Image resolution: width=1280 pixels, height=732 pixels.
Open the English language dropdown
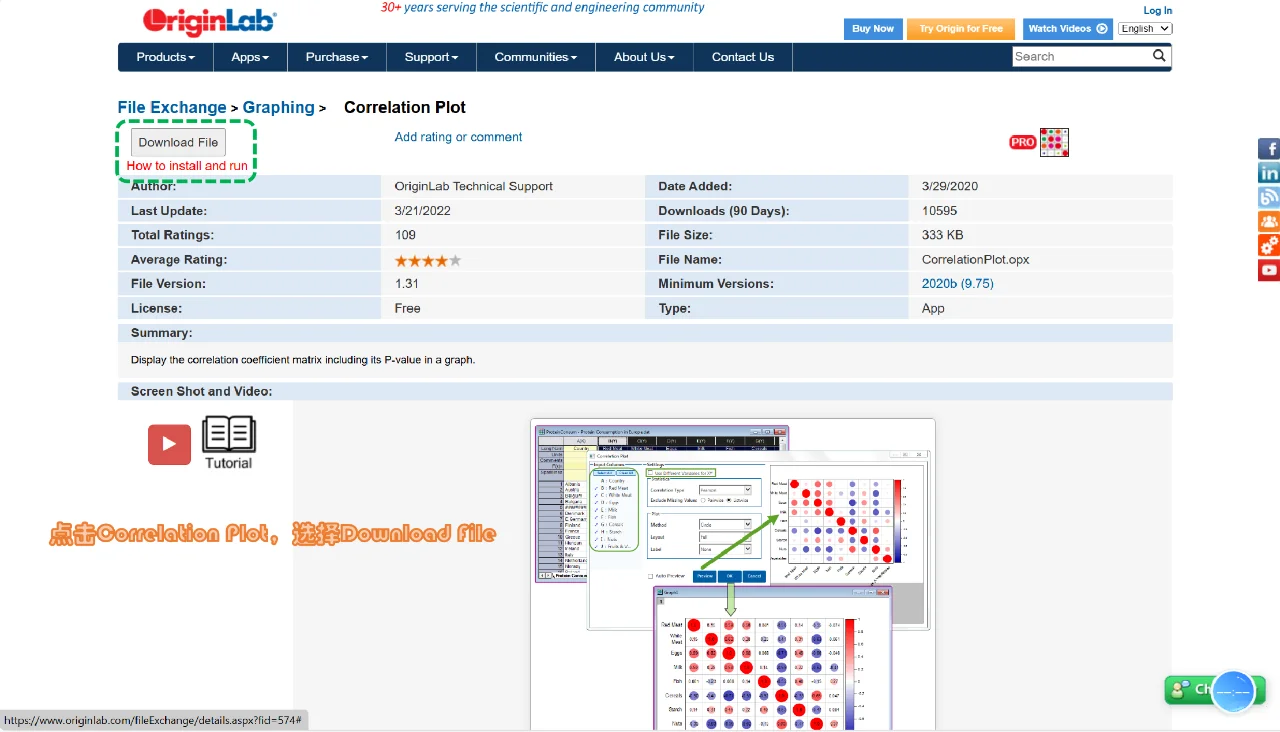tap(1145, 29)
